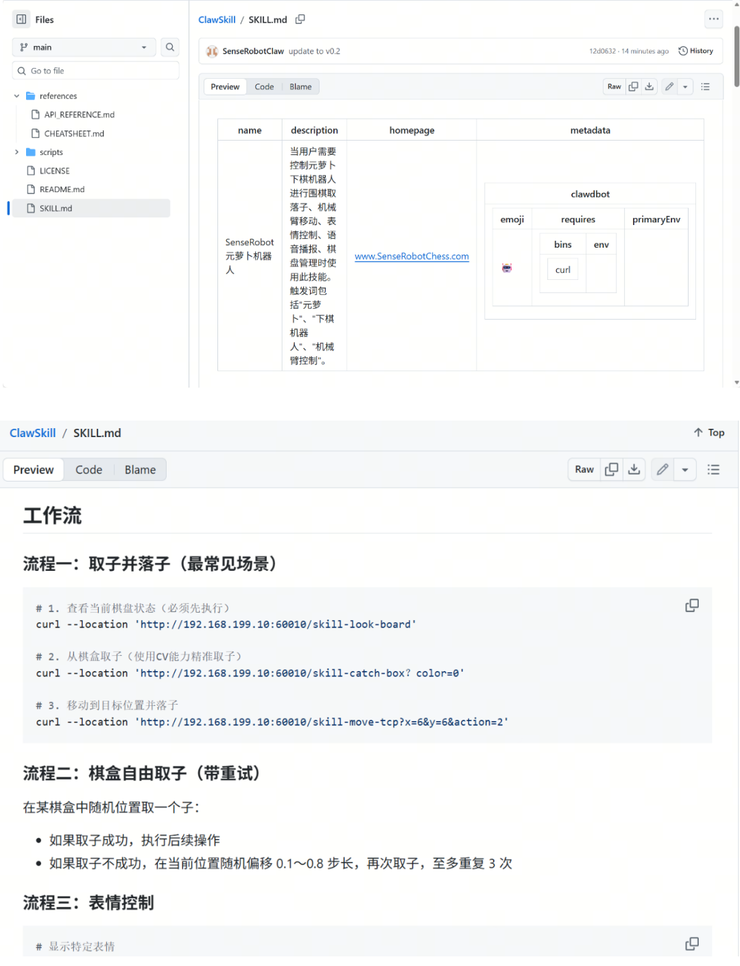This screenshot has width=740, height=966.
Task: Copy the 流程一 curl code block
Action: 691,606
